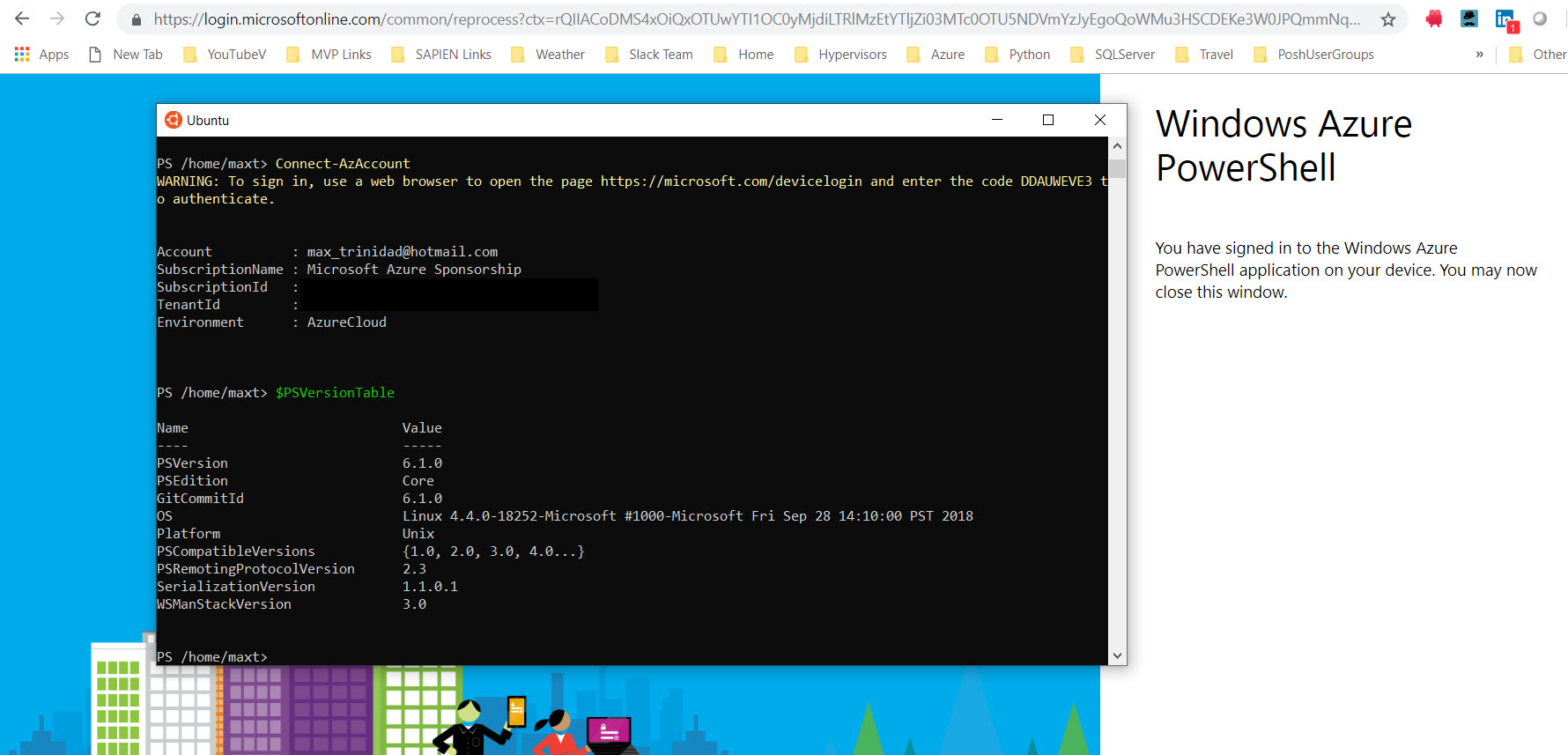The height and width of the screenshot is (755, 1568).
Task: Click the Connect-AzAccount command text
Action: (x=343, y=164)
